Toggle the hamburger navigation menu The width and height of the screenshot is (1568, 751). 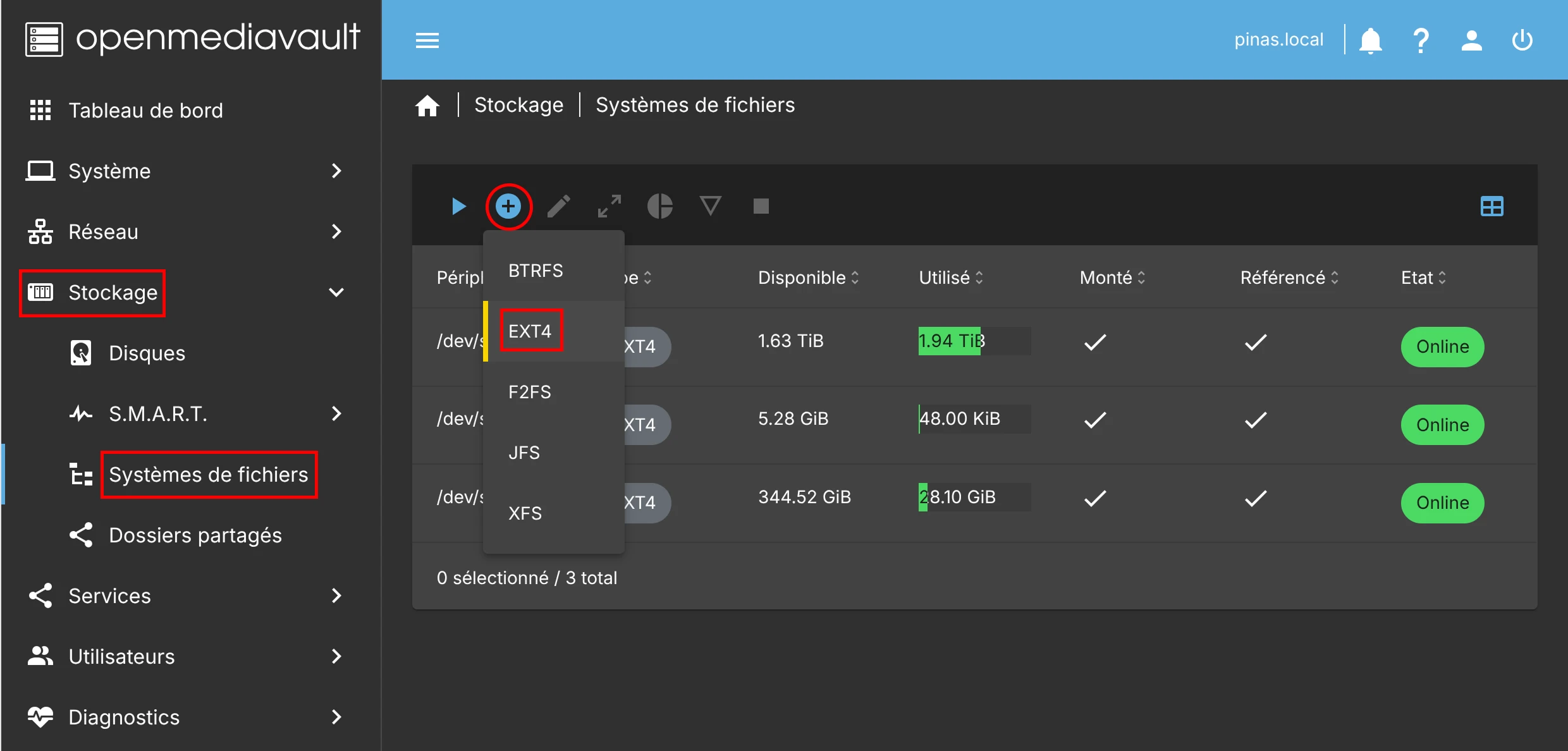[427, 40]
